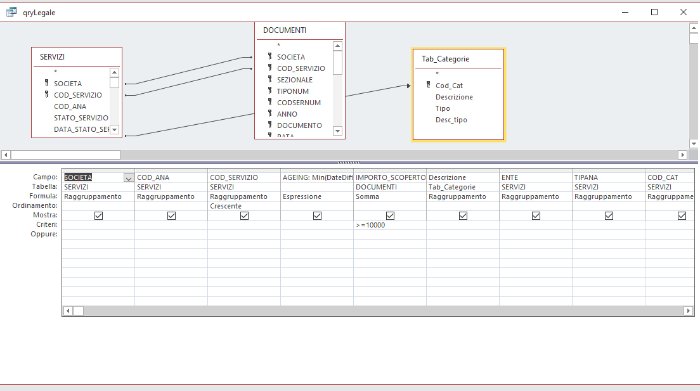
Task: Select the DOCUMENTI table title bar
Action: [300, 30]
